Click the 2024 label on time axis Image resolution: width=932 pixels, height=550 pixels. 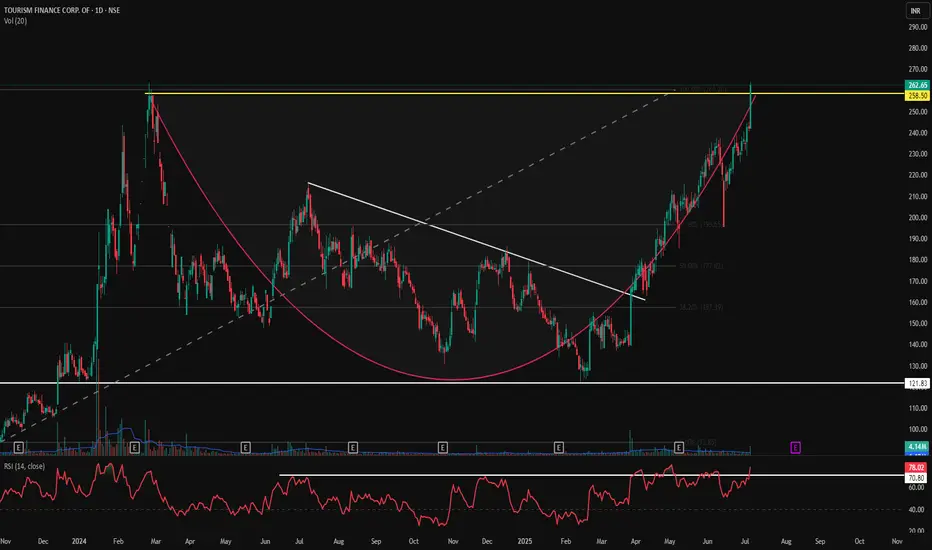[79, 541]
